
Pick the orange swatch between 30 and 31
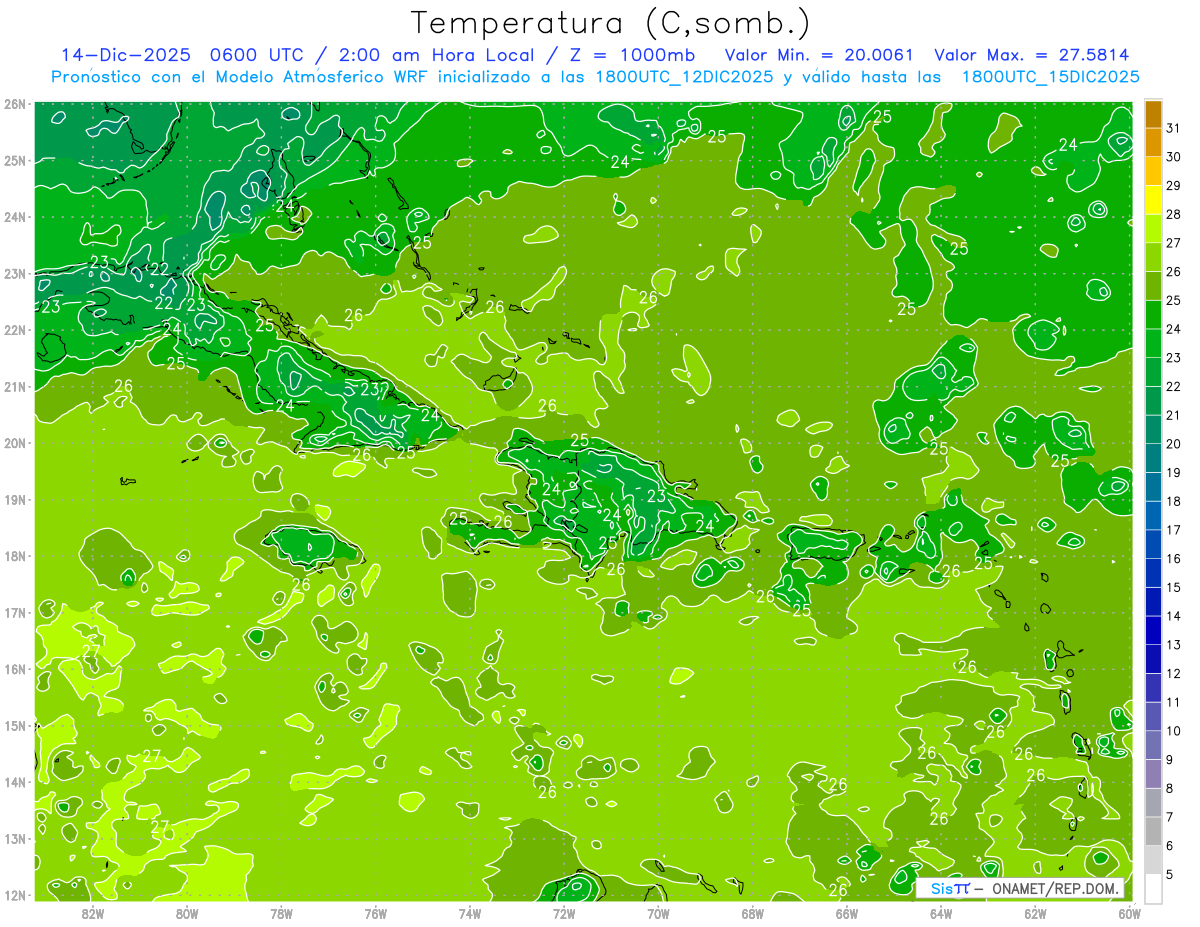pos(1153,142)
